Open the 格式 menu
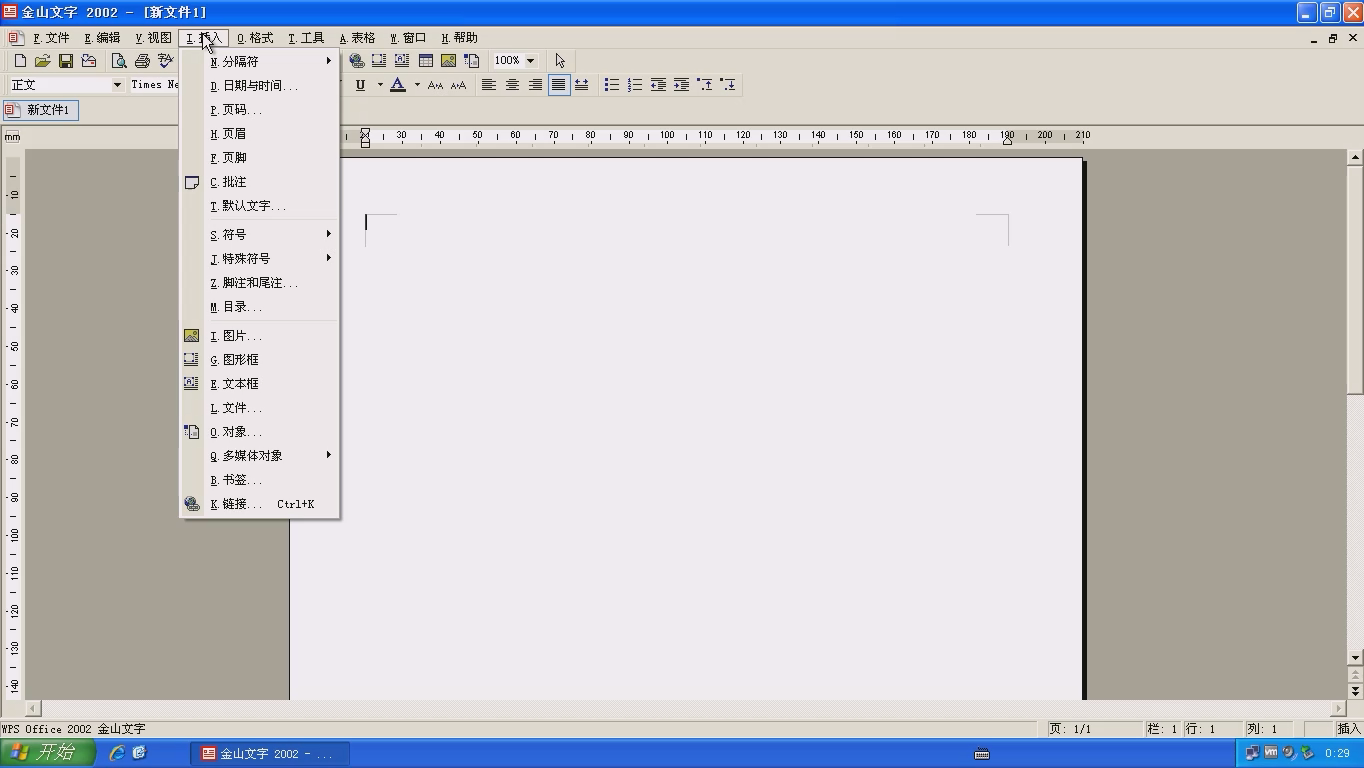 coord(255,38)
